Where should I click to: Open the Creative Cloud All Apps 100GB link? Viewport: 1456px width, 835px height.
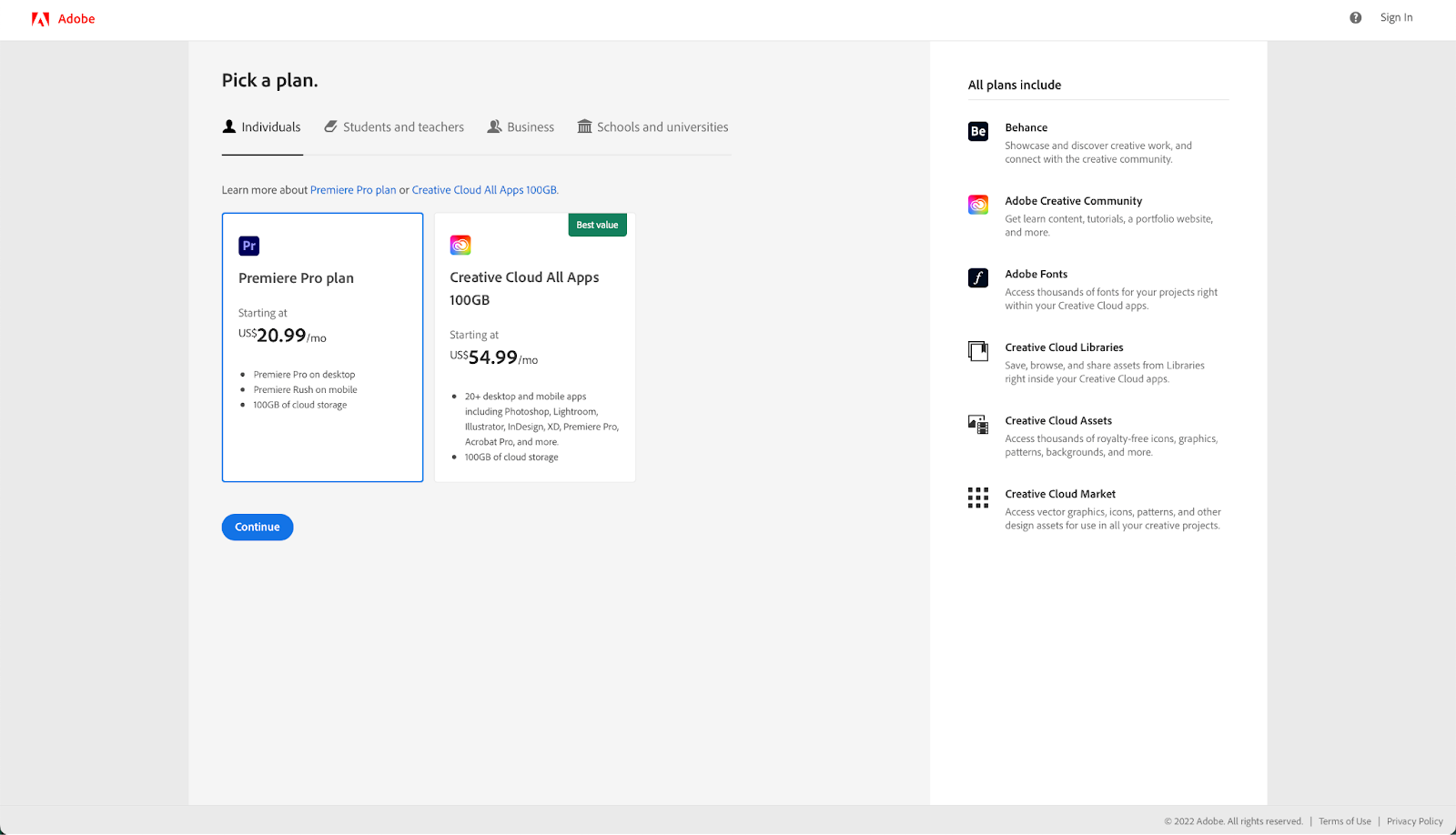484,190
